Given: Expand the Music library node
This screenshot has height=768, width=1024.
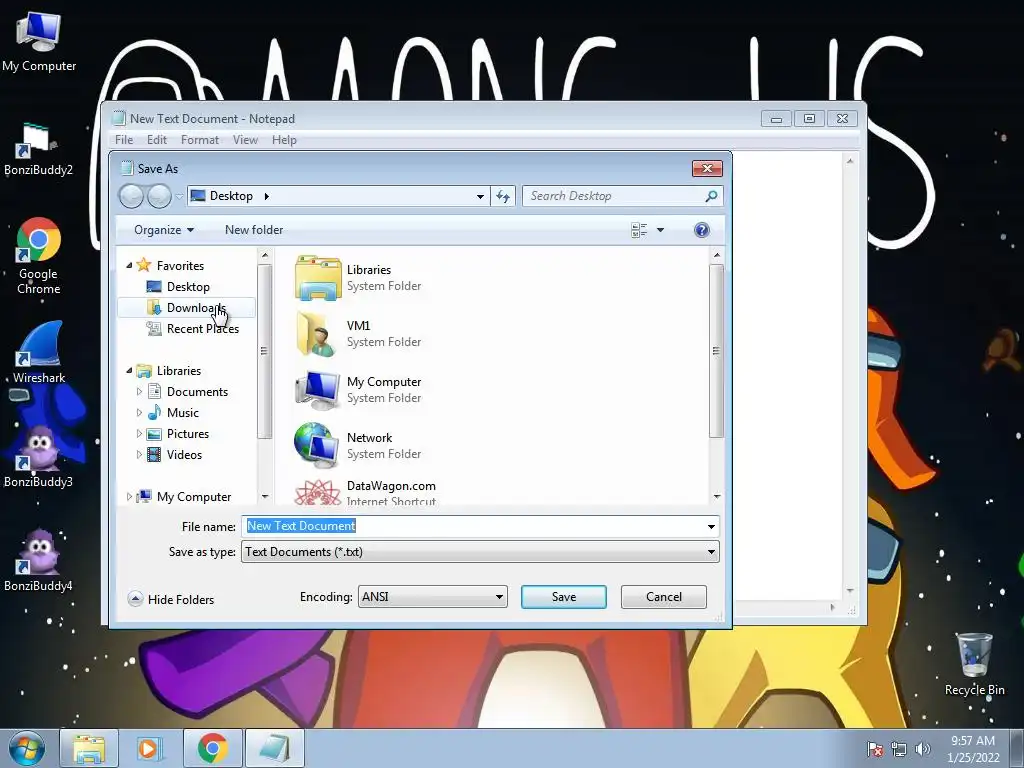Looking at the screenshot, I should point(139,413).
